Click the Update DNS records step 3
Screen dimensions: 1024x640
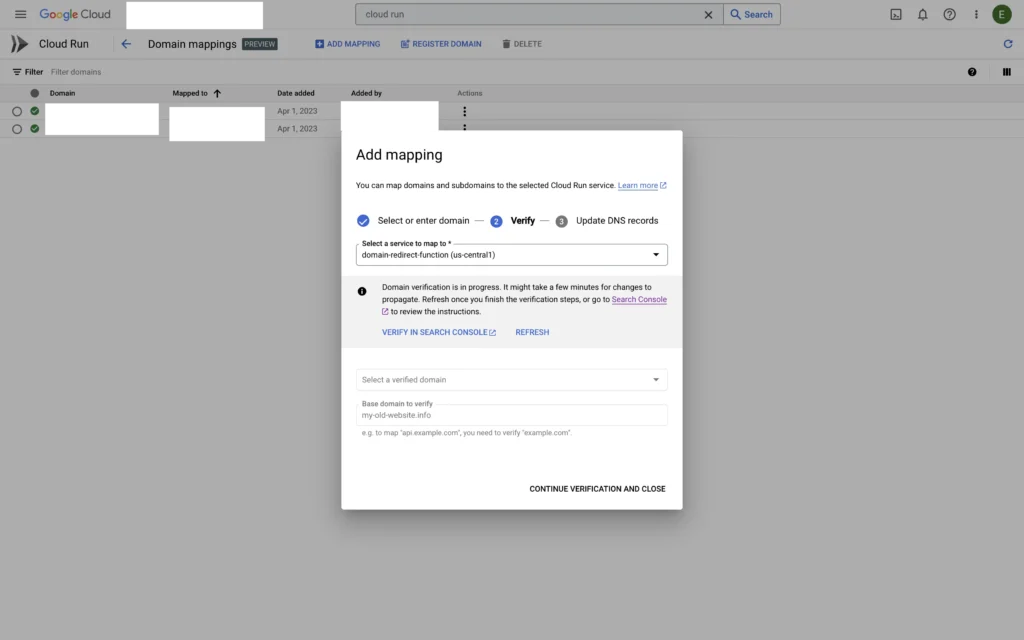pyautogui.click(x=607, y=221)
